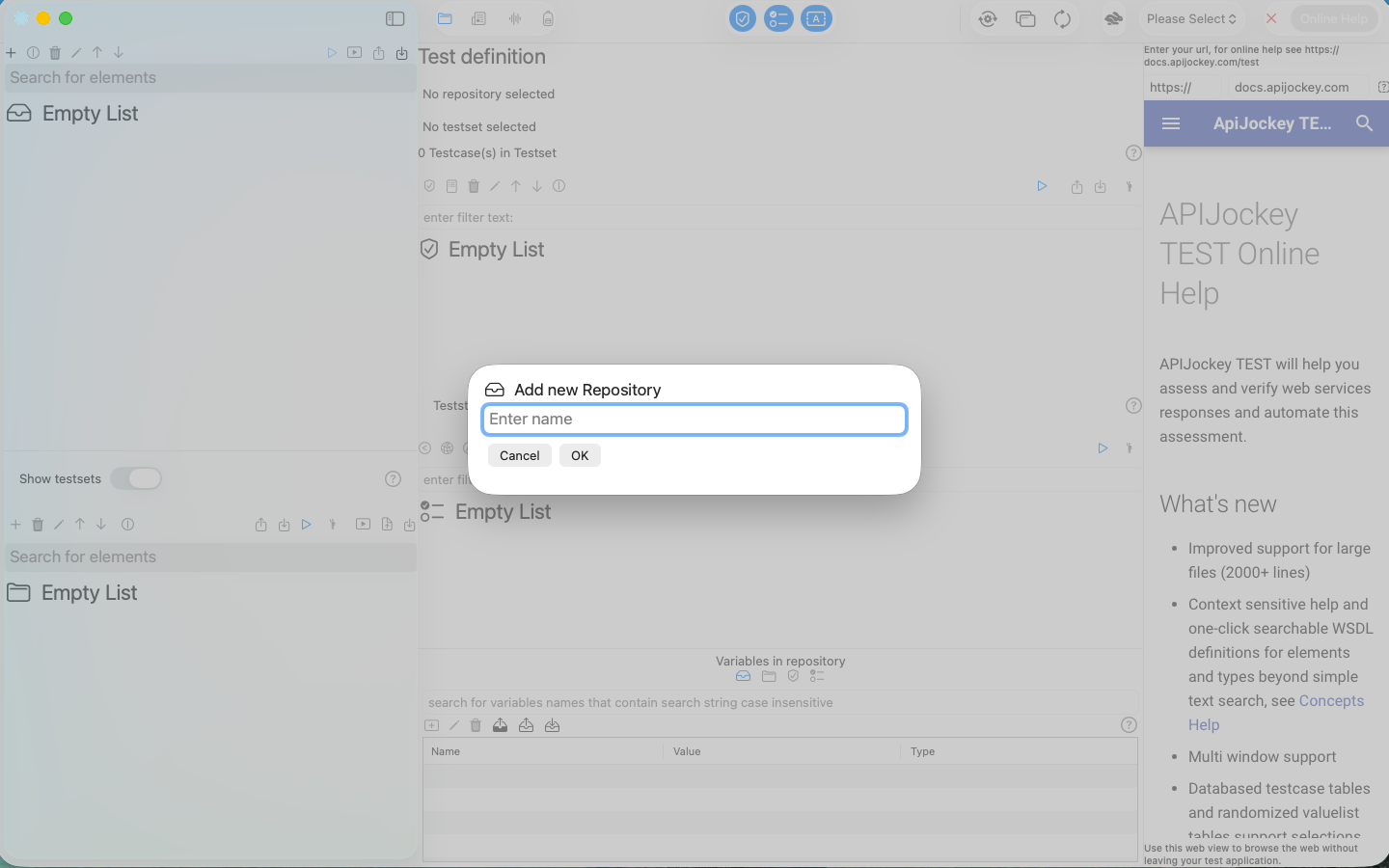Image resolution: width=1389 pixels, height=868 pixels.
Task: Click the checkmark badge icon in the top toolbar
Action: coord(742,18)
